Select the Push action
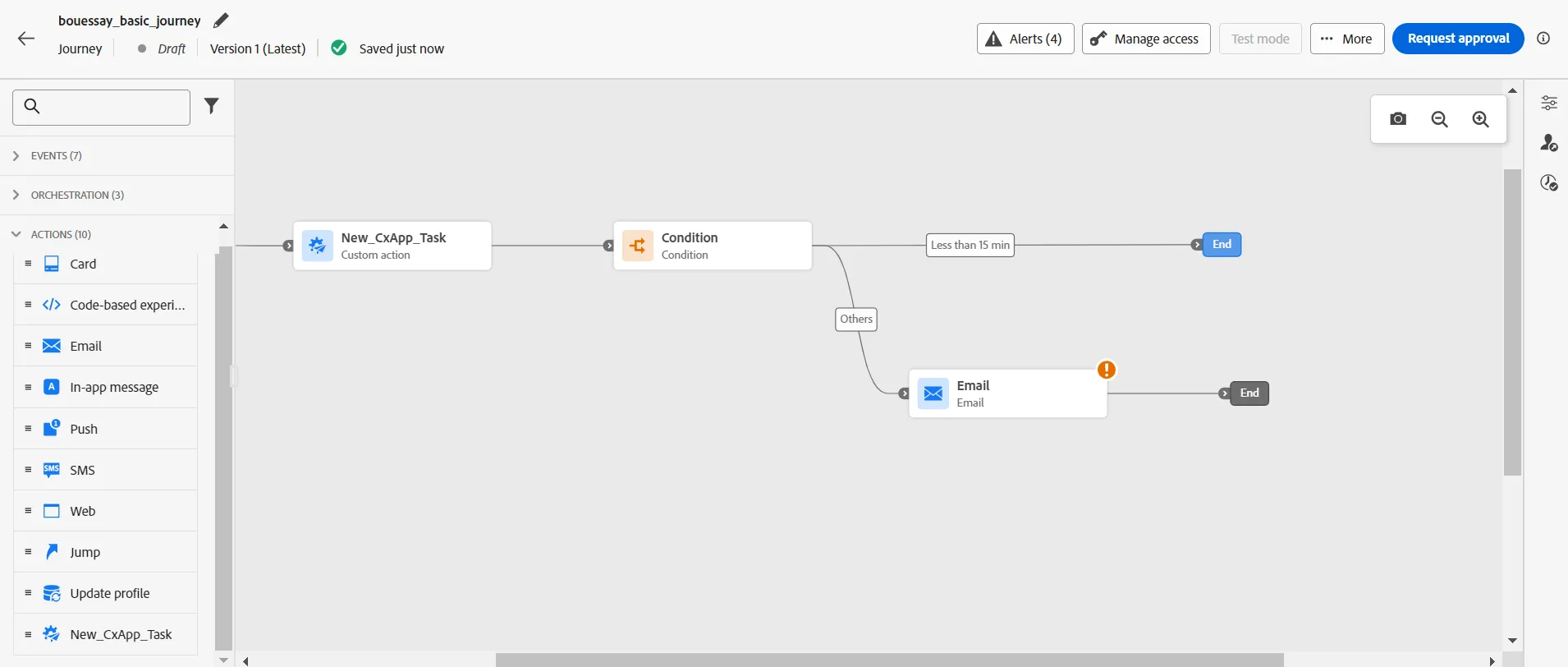Viewport: 1568px width, 667px height. pyautogui.click(x=106, y=429)
